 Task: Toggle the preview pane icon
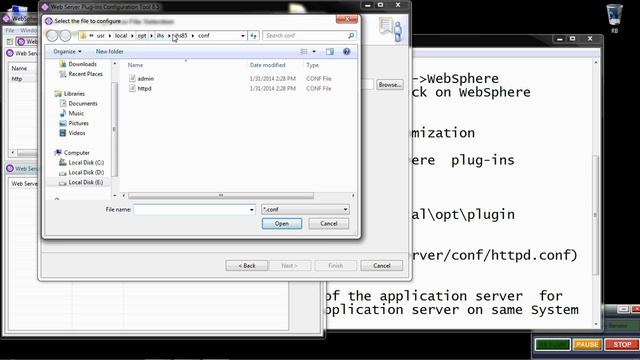coord(330,51)
